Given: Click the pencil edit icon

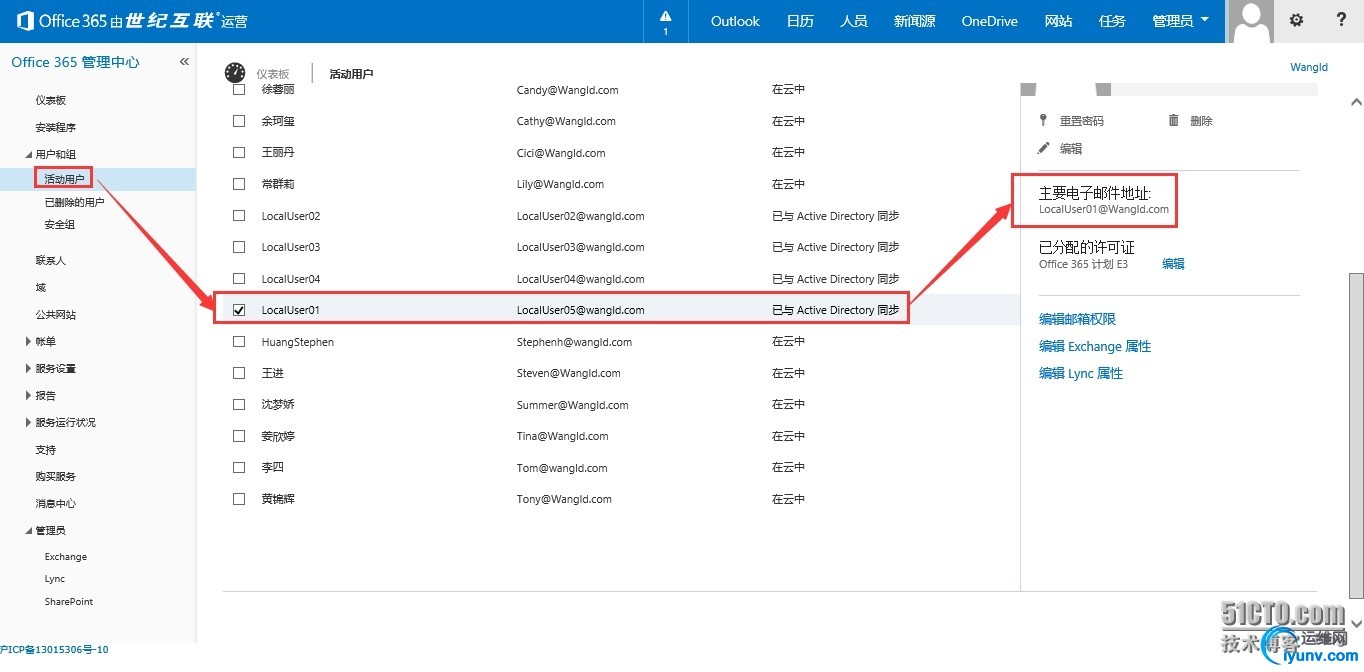Looking at the screenshot, I should [1044, 148].
